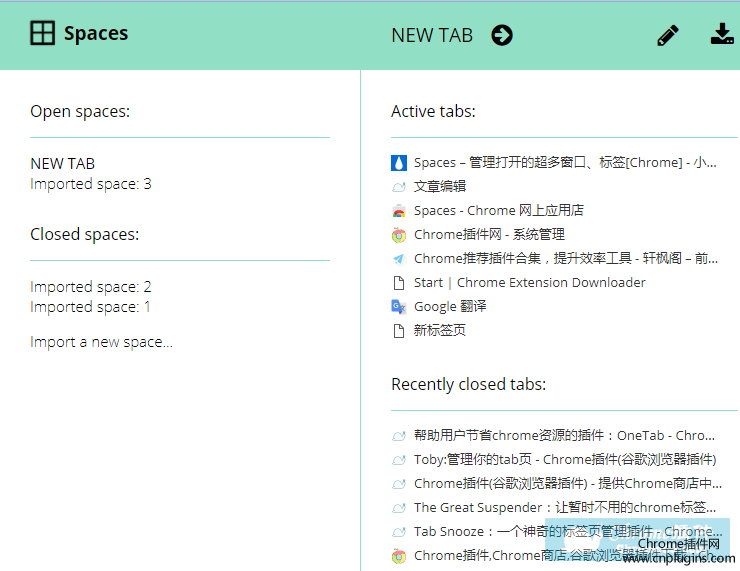Viewport: 740px width, 571px height.
Task: Open the Google 翻译 tab
Action: pyautogui.click(x=450, y=307)
